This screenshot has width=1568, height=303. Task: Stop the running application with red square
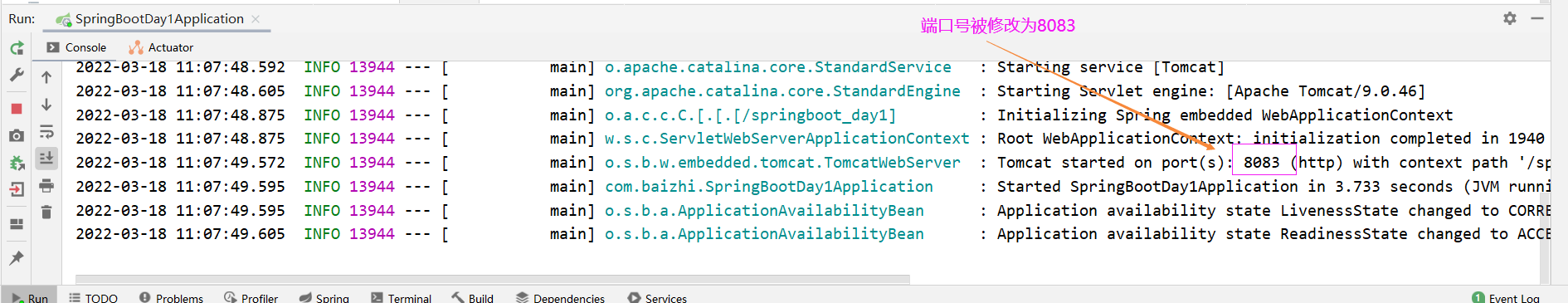click(17, 109)
